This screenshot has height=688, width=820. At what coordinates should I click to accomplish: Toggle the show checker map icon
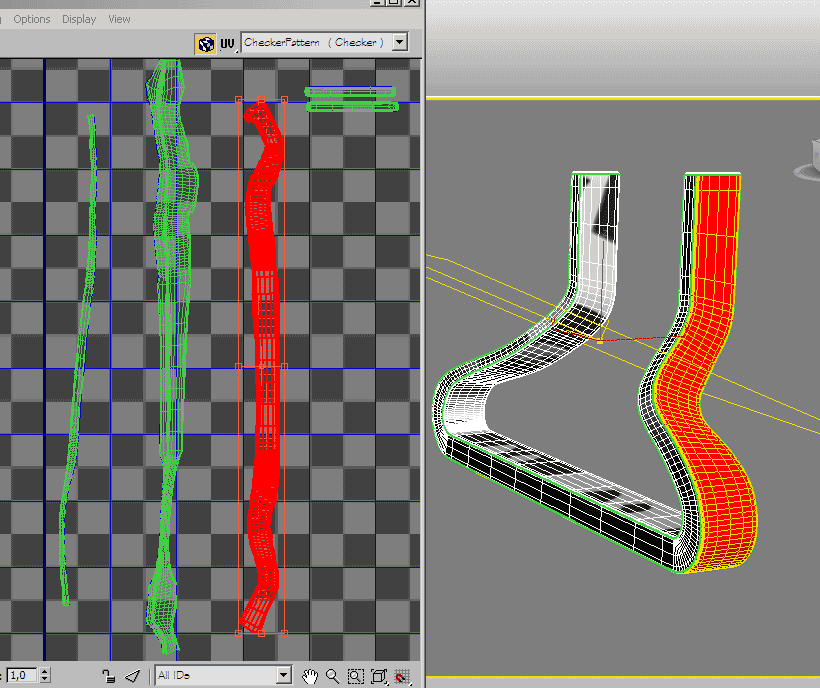click(x=205, y=43)
